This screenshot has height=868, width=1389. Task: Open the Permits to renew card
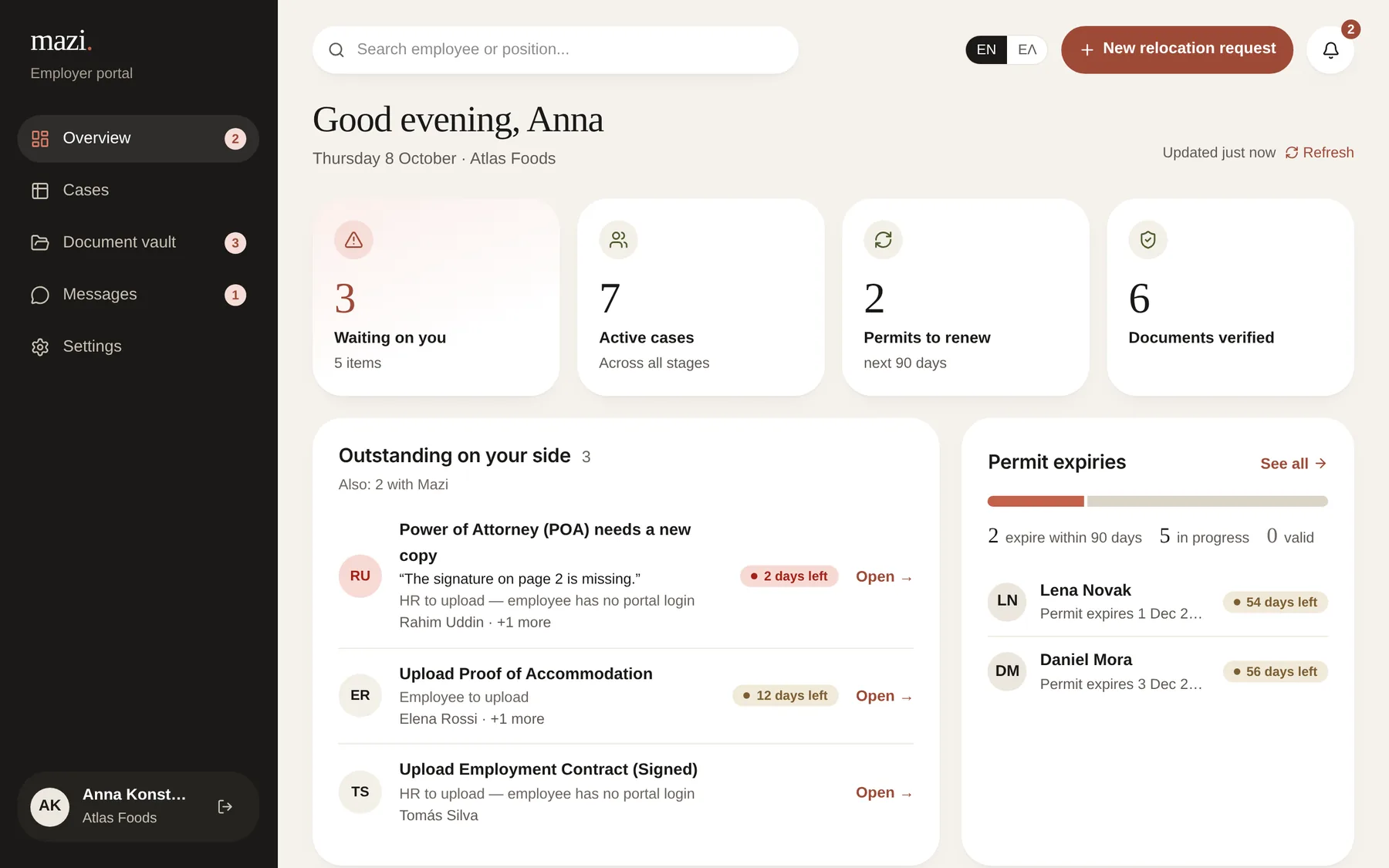click(965, 298)
